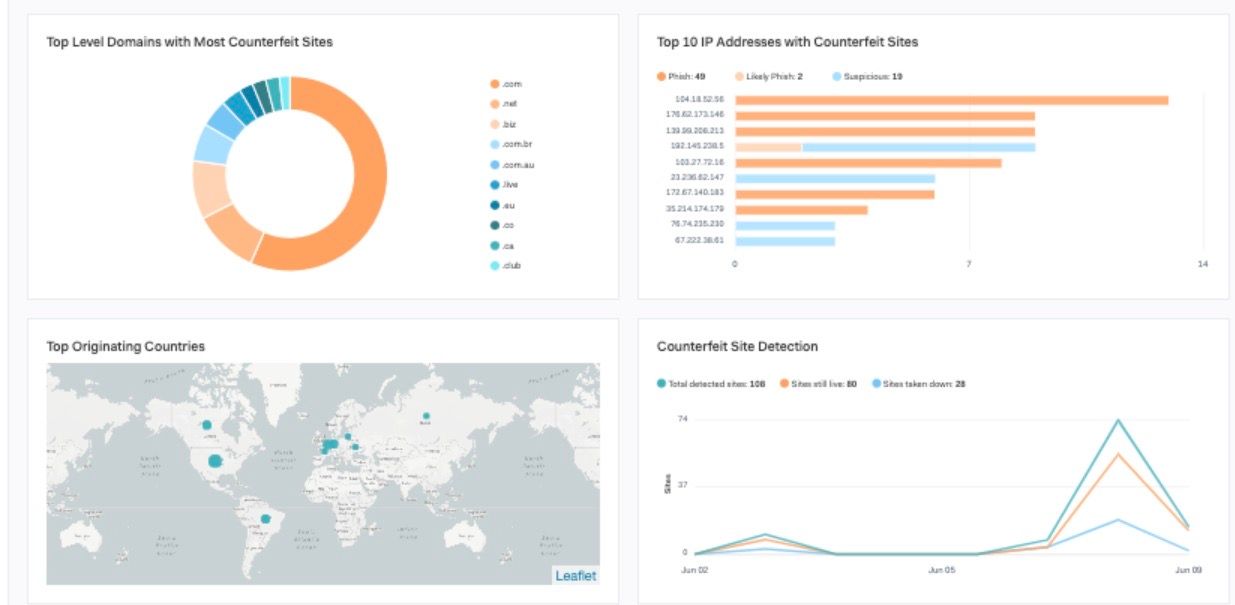Click the large United States map marker
The width and height of the screenshot is (1235, 605).
click(x=215, y=461)
